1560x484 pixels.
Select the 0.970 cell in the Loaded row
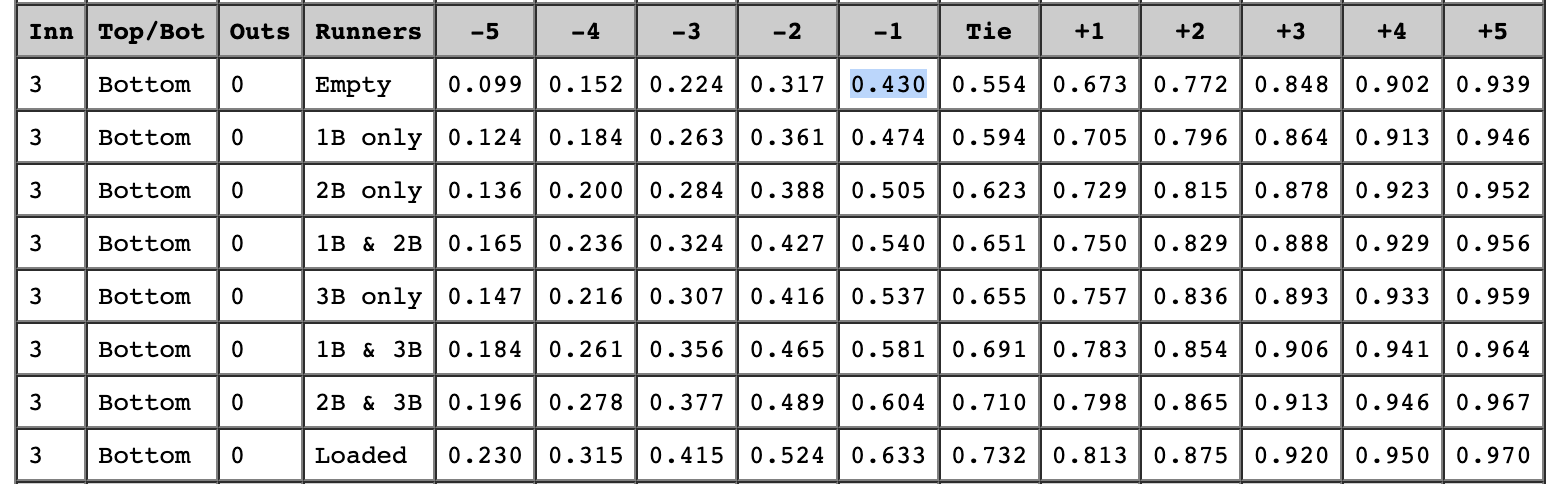(1493, 456)
